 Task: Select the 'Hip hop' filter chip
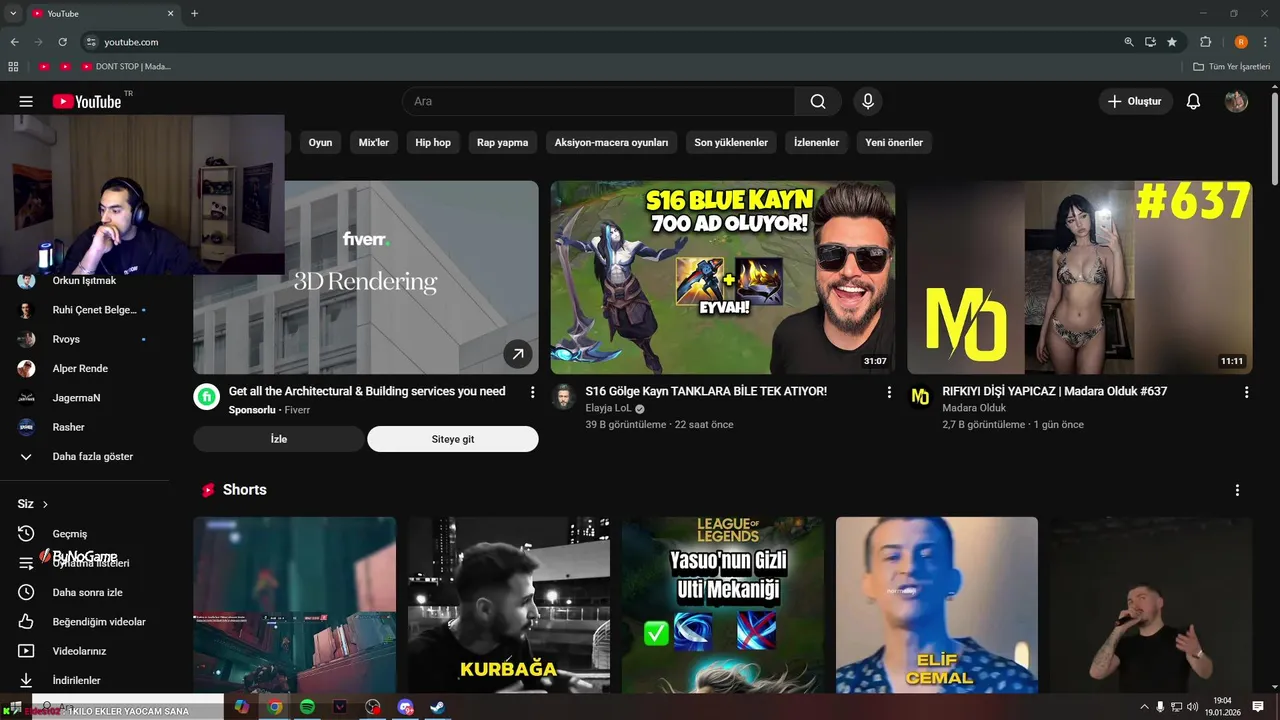(x=433, y=142)
